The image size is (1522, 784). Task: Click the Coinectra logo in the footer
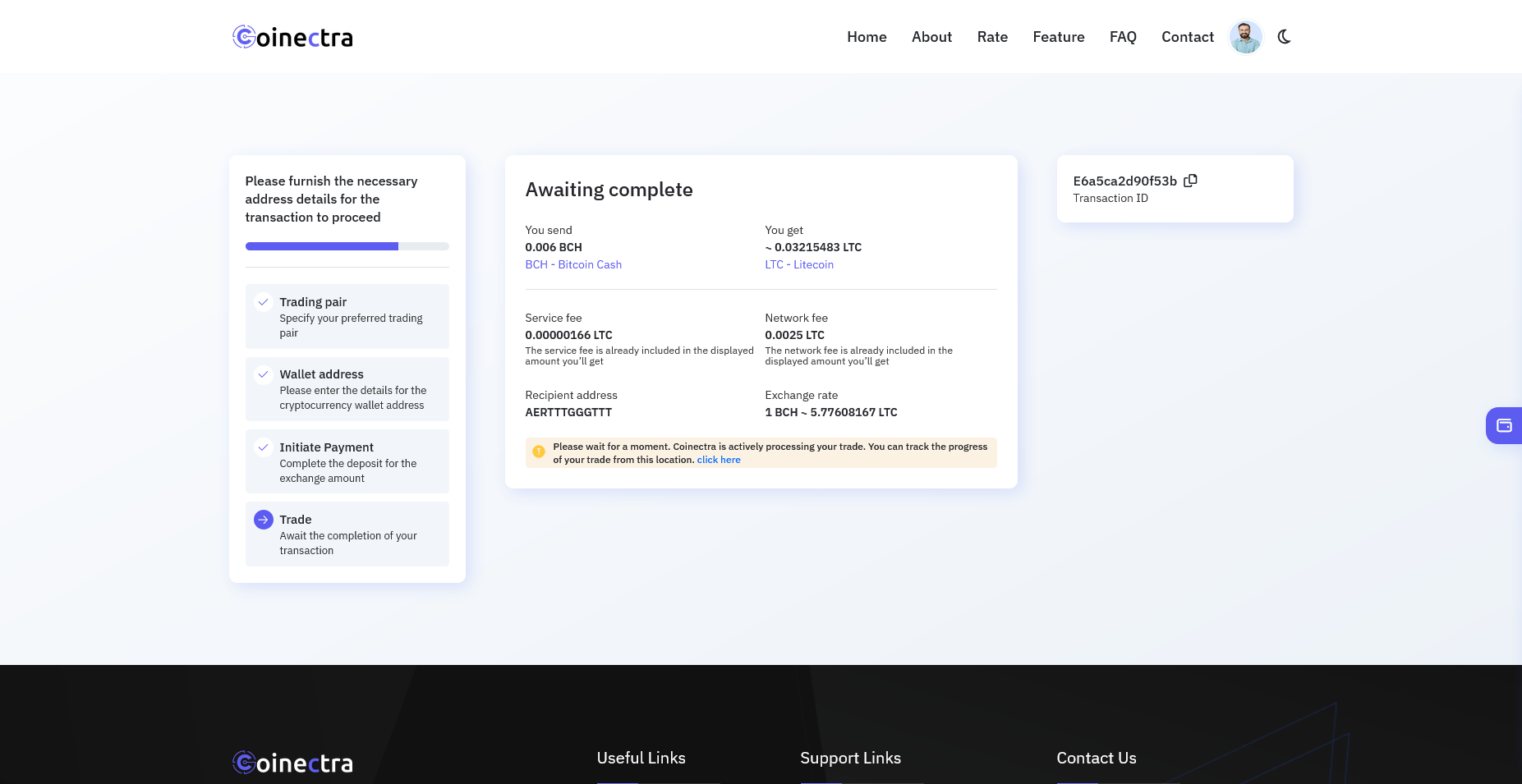click(x=292, y=763)
